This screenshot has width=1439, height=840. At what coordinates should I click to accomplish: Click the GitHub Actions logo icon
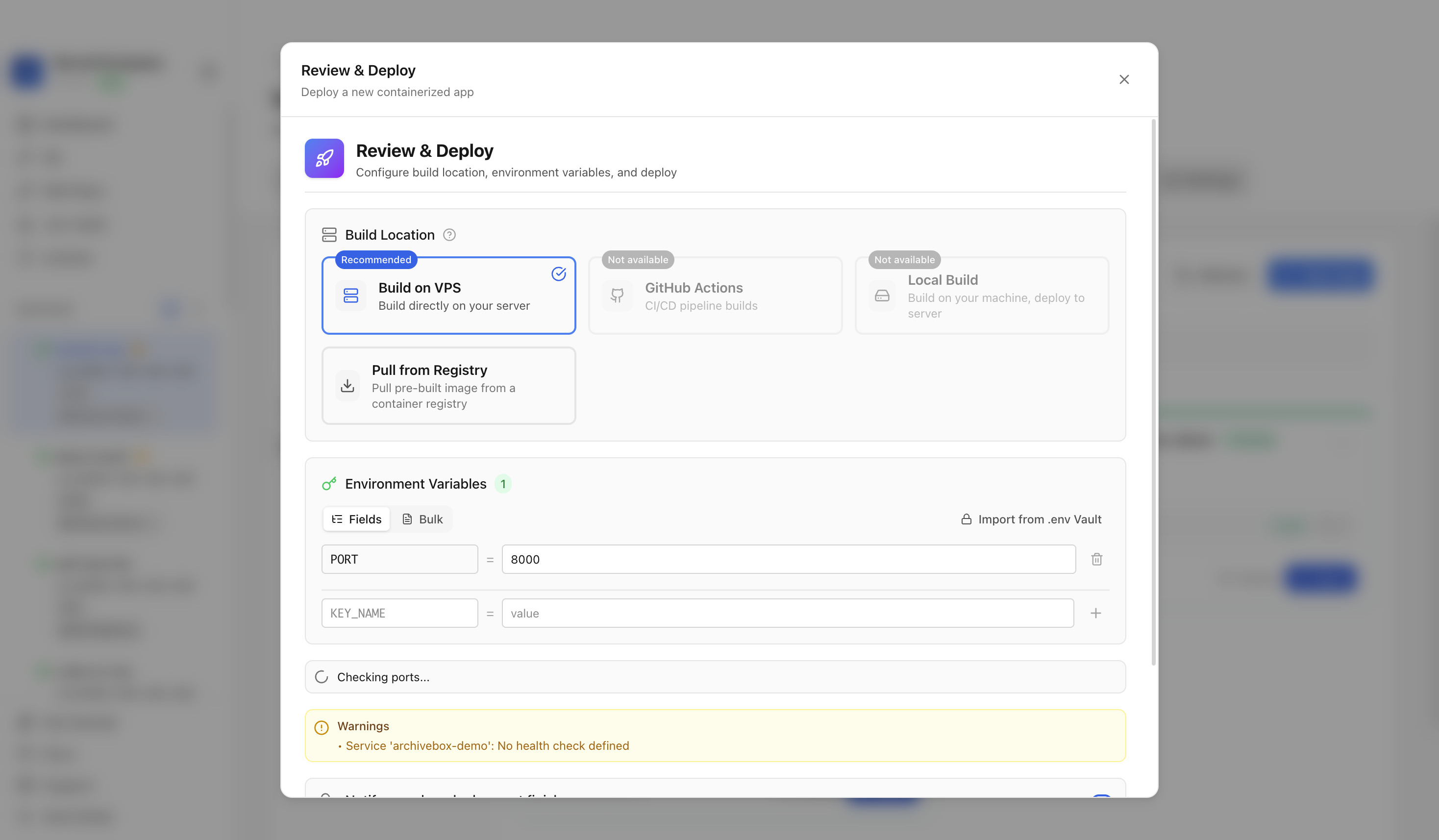[x=617, y=295]
